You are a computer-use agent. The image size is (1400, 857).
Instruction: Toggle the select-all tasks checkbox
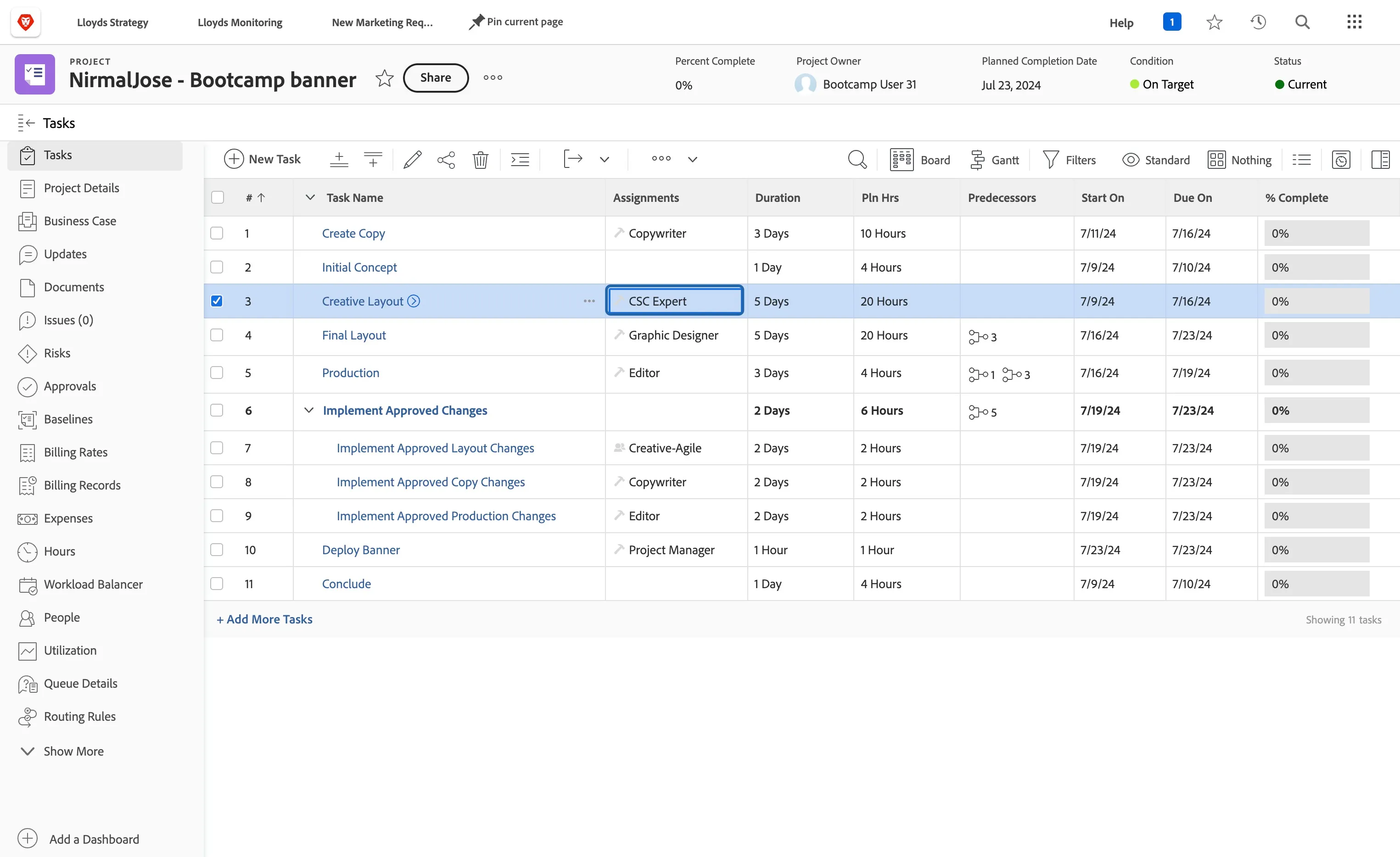[x=217, y=197]
